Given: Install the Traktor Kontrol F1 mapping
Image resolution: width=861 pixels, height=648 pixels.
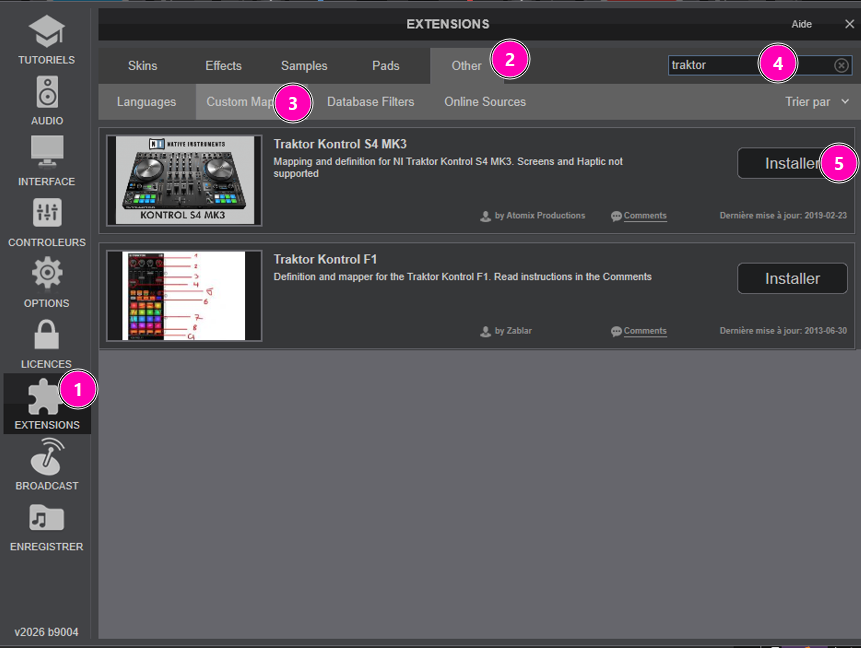Looking at the screenshot, I should [x=792, y=279].
